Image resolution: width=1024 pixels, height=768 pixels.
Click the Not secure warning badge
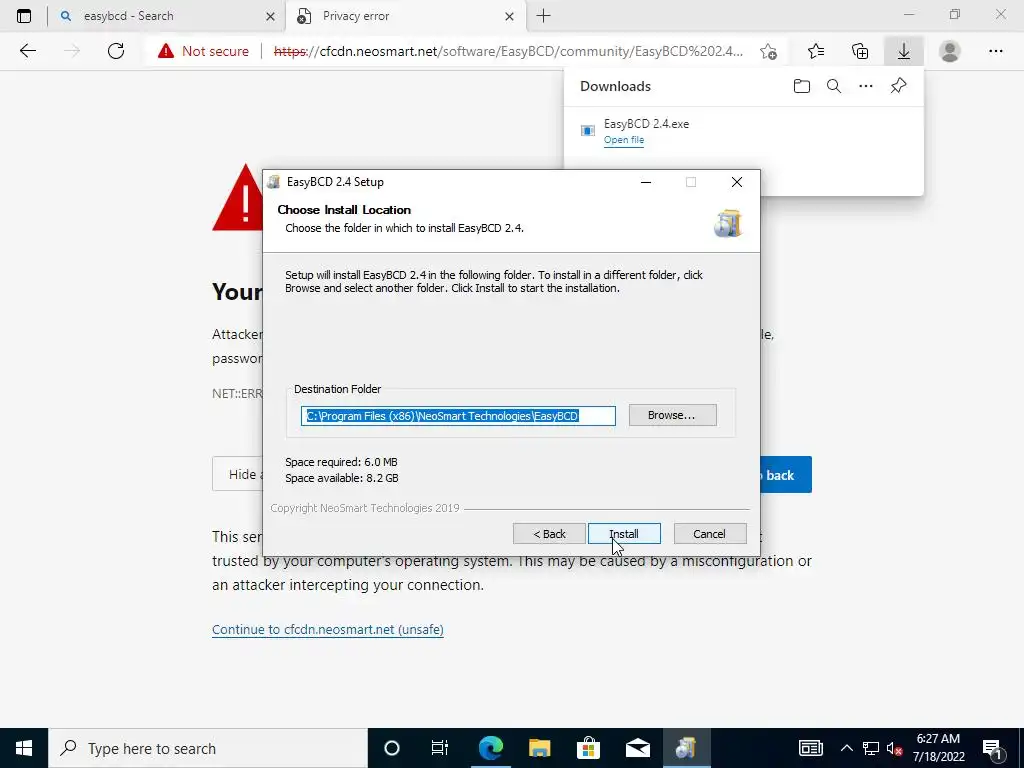click(203, 51)
